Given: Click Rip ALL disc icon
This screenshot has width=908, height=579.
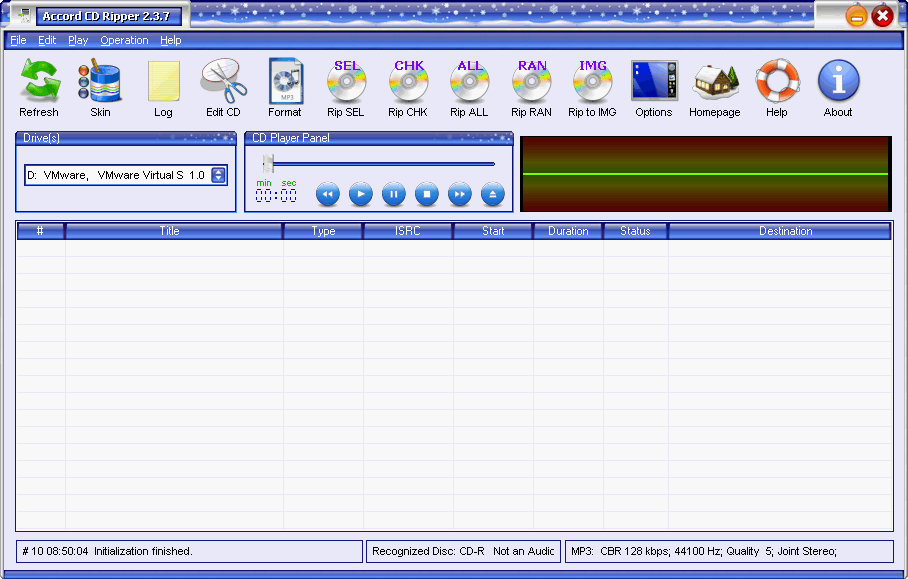Looking at the screenshot, I should click(469, 82).
